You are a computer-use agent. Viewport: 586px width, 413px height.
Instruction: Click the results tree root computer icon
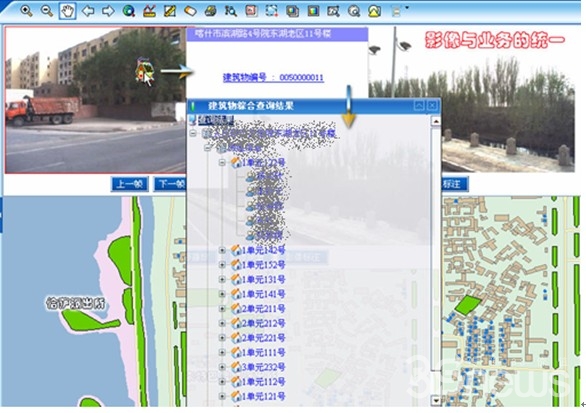(x=193, y=120)
